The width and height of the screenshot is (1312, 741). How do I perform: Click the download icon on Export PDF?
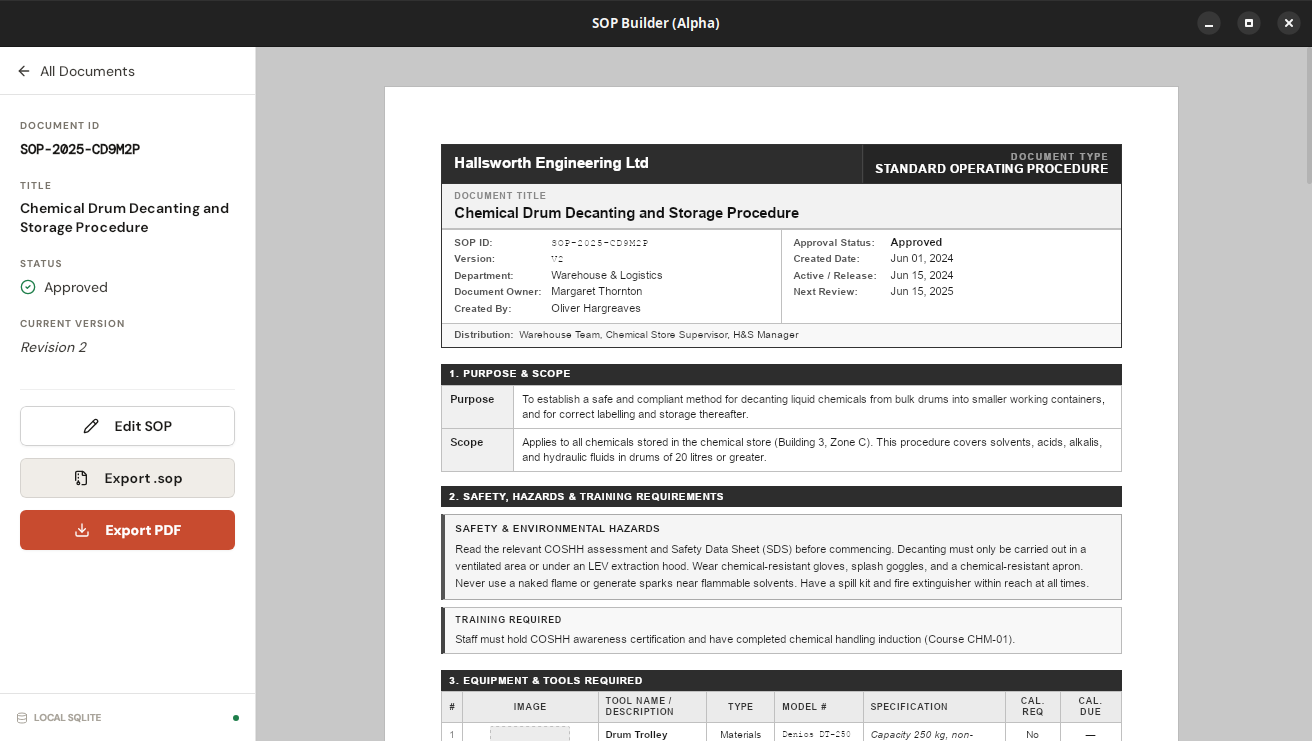click(82, 530)
